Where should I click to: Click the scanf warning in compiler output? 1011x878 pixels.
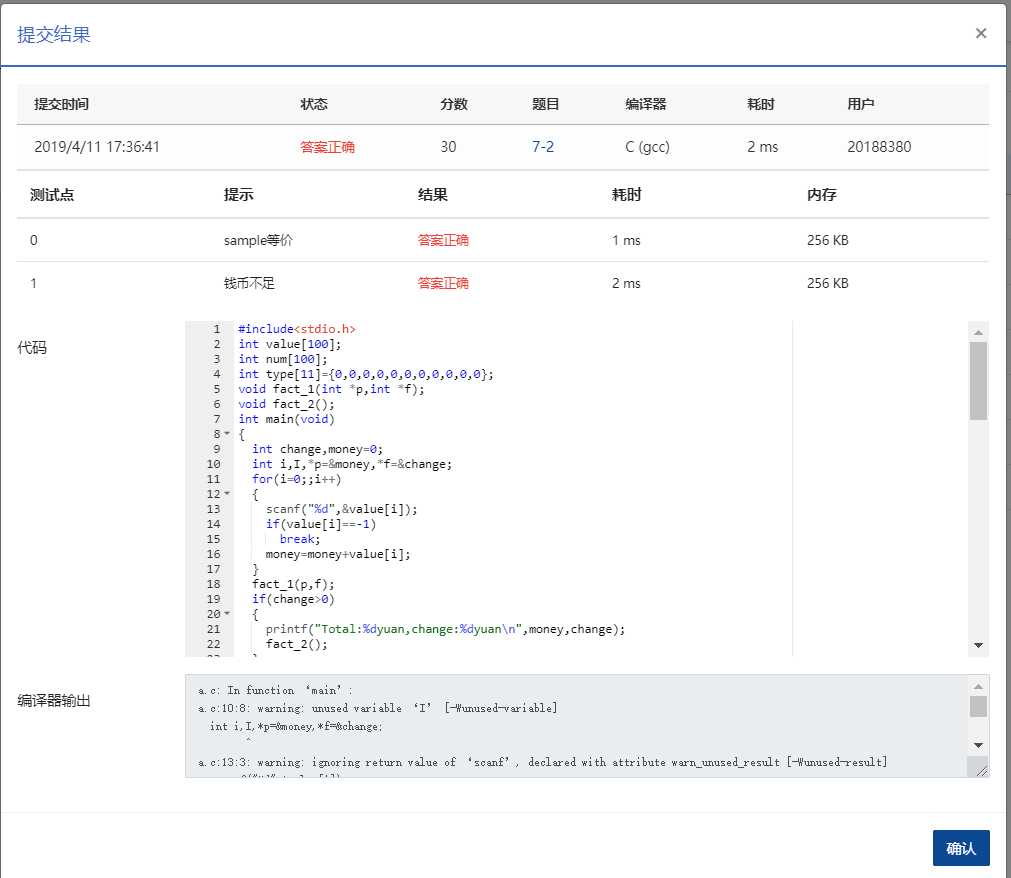542,763
